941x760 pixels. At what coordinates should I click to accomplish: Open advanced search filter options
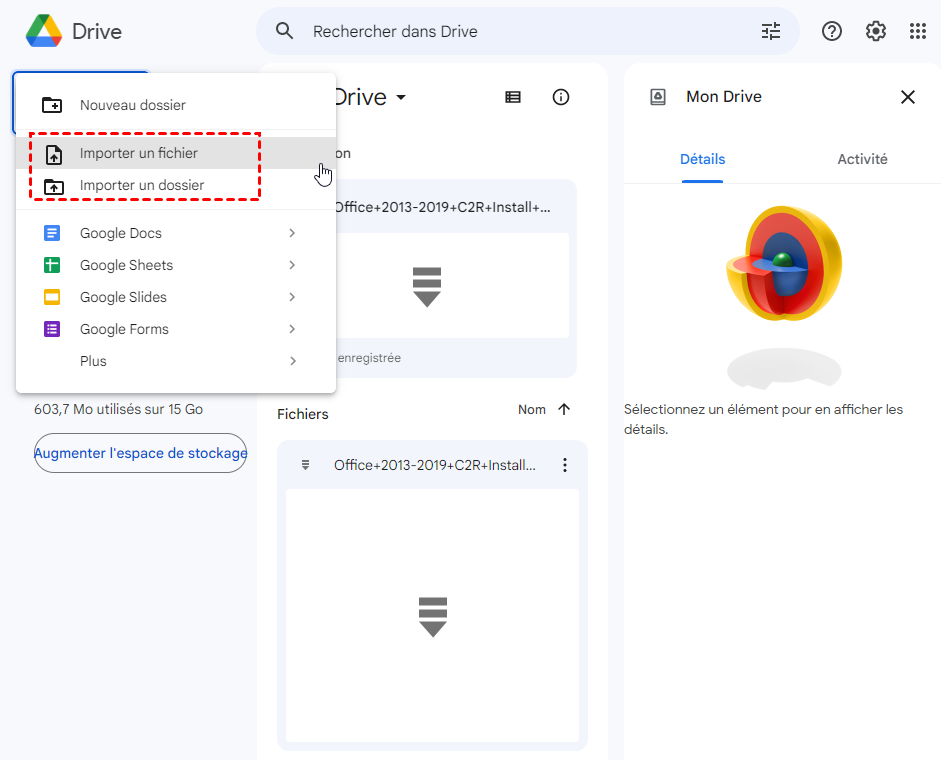pos(771,31)
